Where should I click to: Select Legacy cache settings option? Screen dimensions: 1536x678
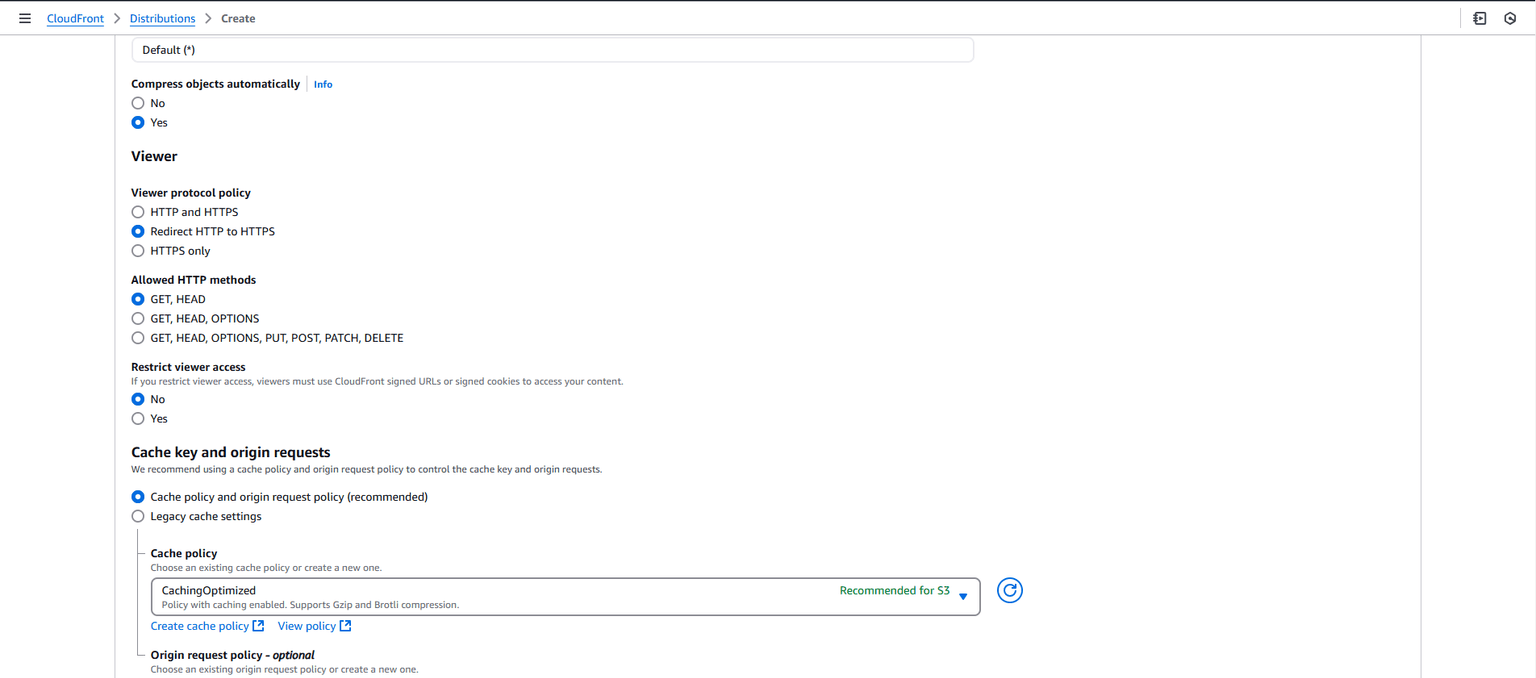[x=138, y=517]
